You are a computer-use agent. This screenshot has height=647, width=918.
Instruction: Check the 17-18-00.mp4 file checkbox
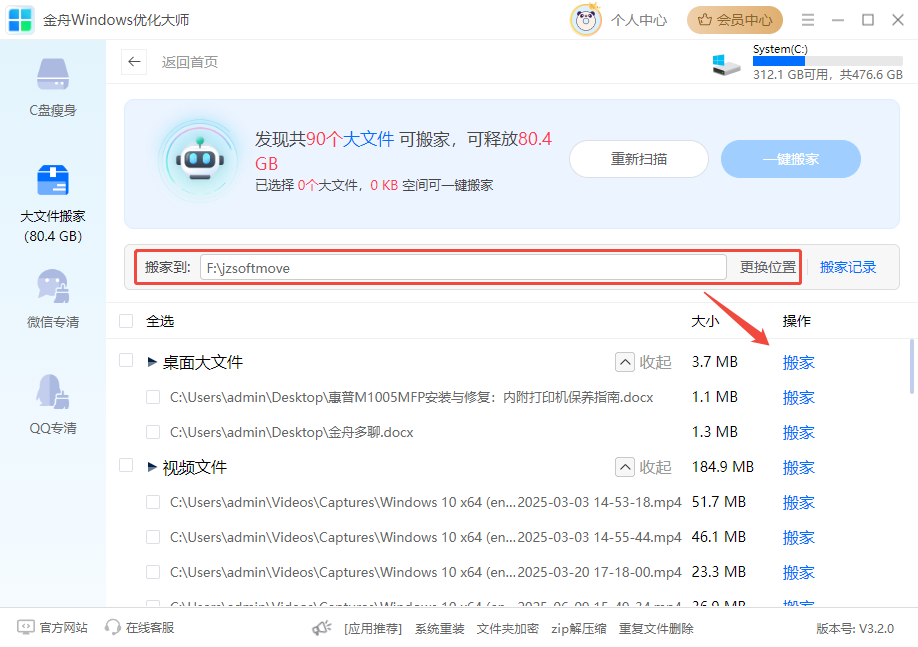coord(153,572)
